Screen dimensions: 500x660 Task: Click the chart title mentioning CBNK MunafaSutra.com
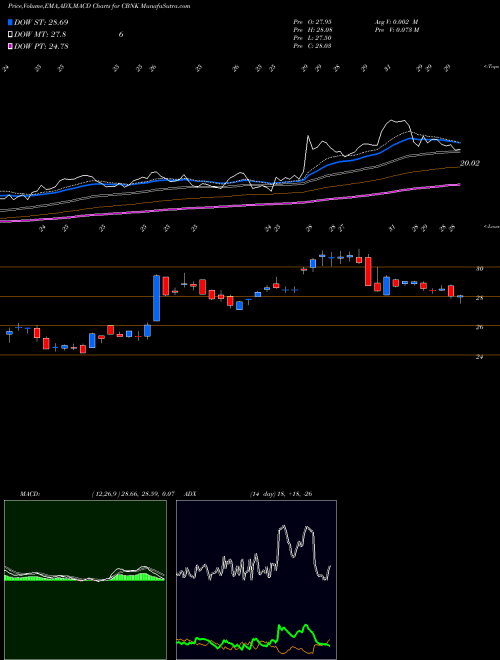click(x=99, y=6)
